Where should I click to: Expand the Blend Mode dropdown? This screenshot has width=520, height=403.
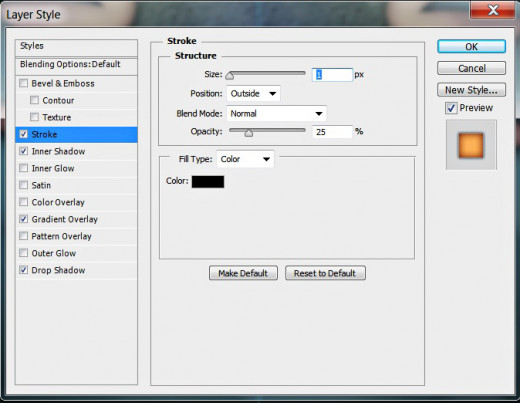[x=276, y=114]
